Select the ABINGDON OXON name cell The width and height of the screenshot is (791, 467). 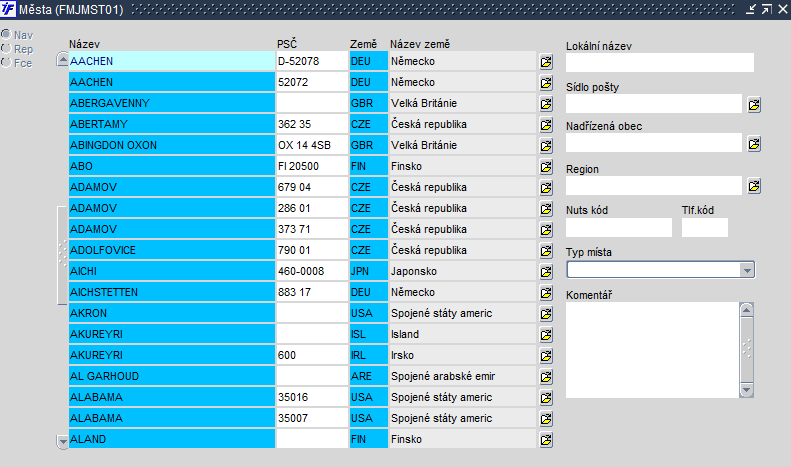click(172, 145)
